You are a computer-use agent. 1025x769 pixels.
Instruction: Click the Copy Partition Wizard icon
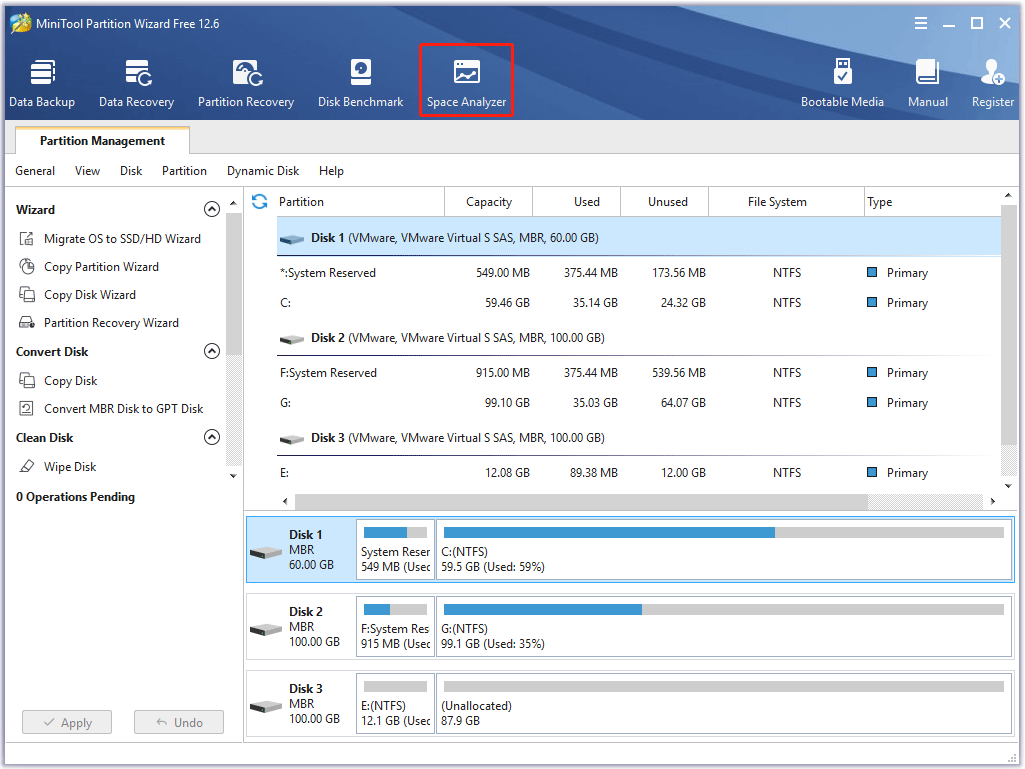[27, 267]
